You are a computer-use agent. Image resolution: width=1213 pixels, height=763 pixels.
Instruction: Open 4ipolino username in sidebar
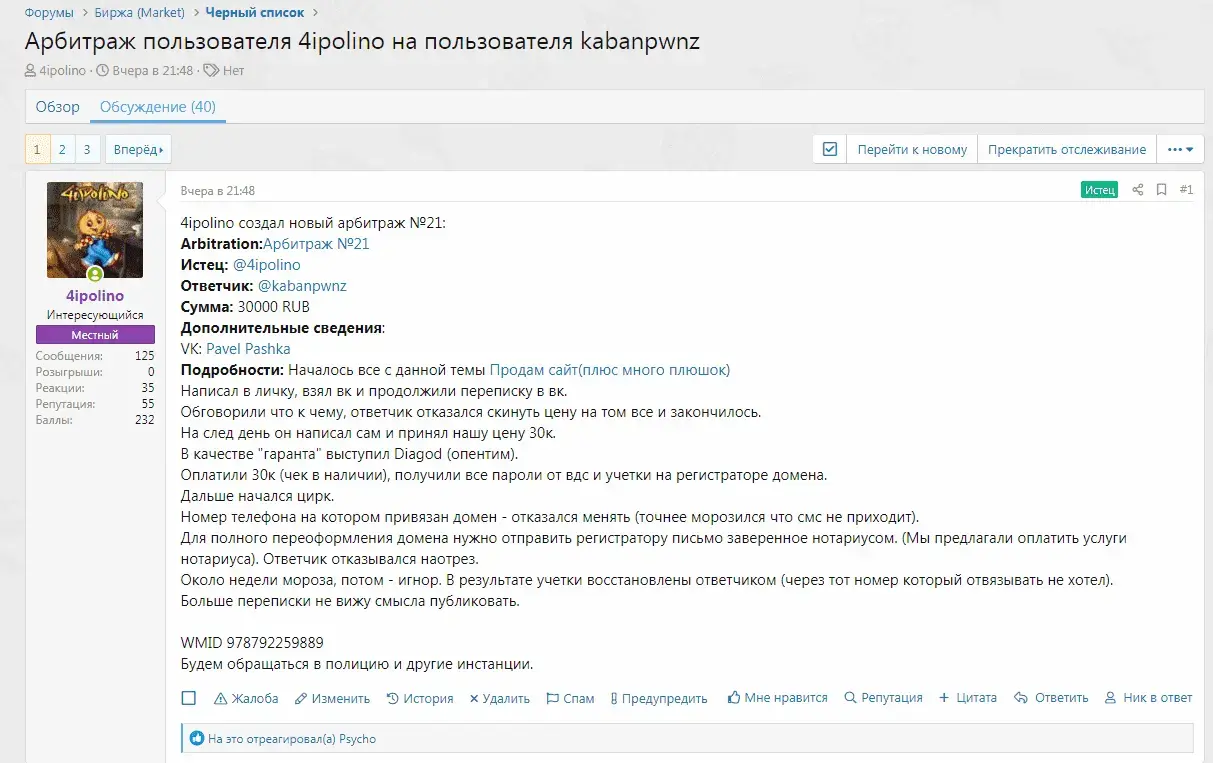coord(95,296)
